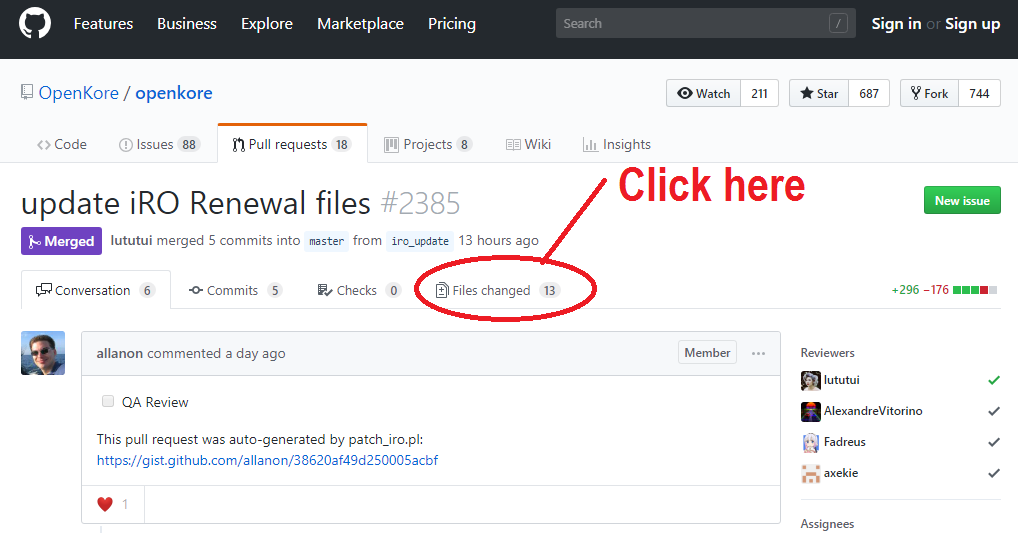Viewport: 1018px width, 533px height.
Task: Select the Conversation tab
Action: click(x=95, y=290)
